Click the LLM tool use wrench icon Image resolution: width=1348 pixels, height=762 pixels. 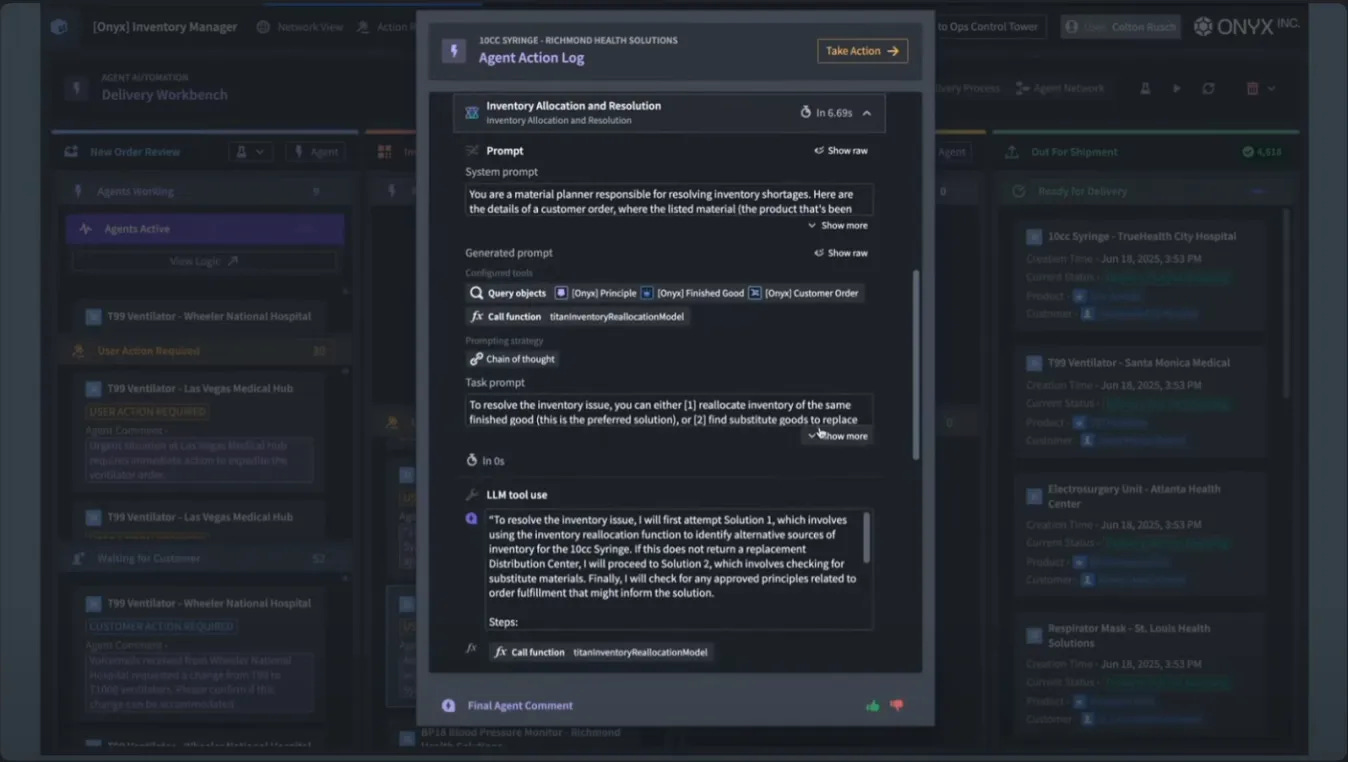(x=472, y=495)
